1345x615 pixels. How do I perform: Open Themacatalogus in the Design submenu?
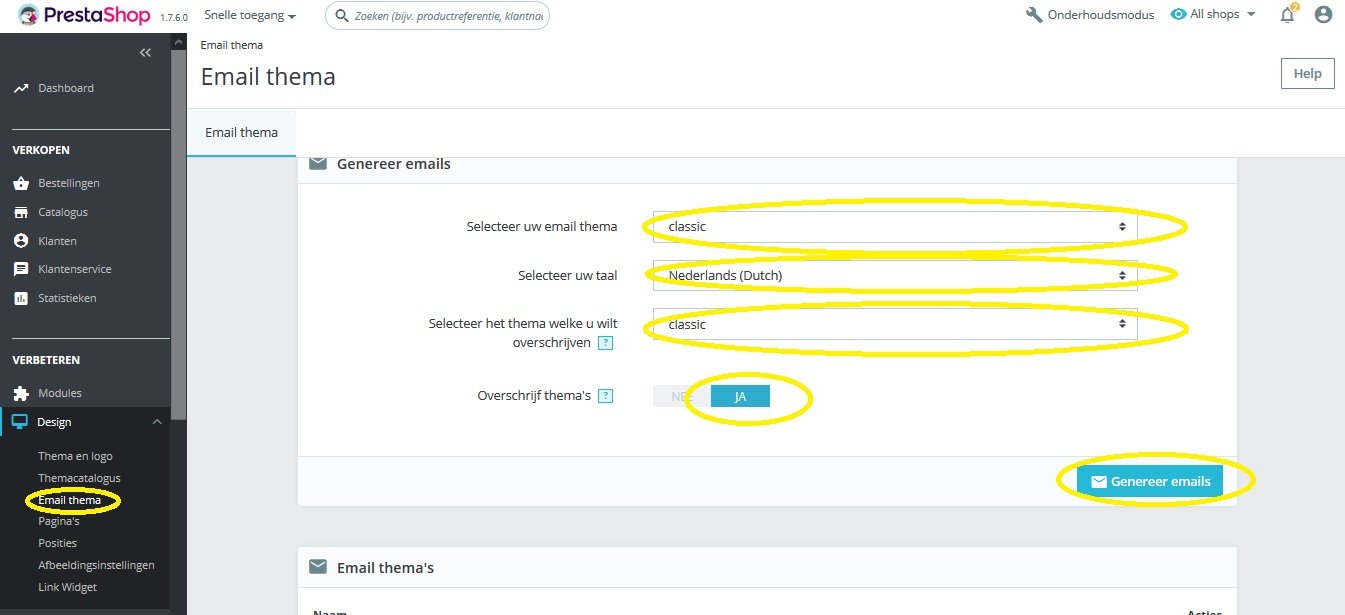pyautogui.click(x=79, y=478)
